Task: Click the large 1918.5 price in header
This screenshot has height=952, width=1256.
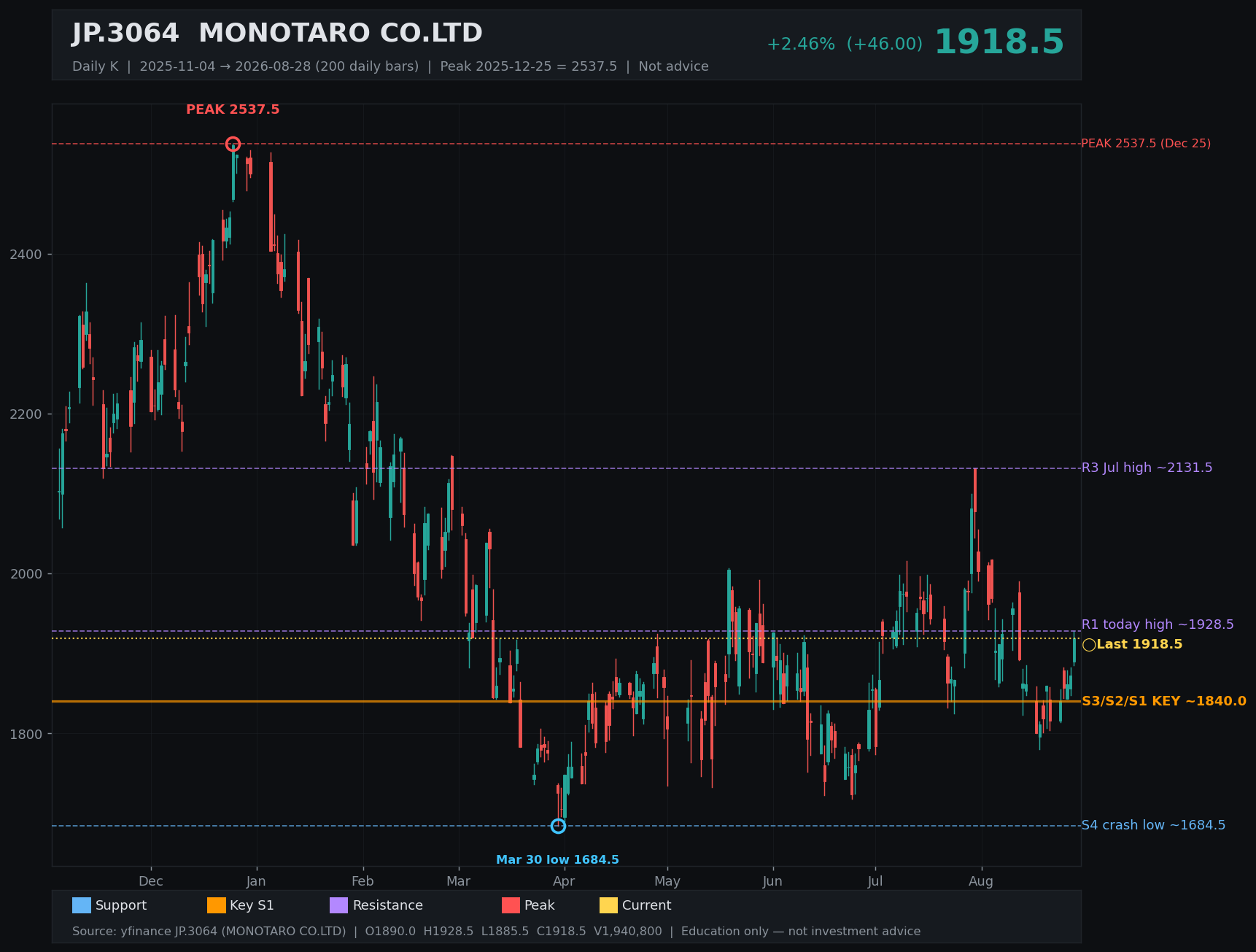Action: [x=999, y=42]
